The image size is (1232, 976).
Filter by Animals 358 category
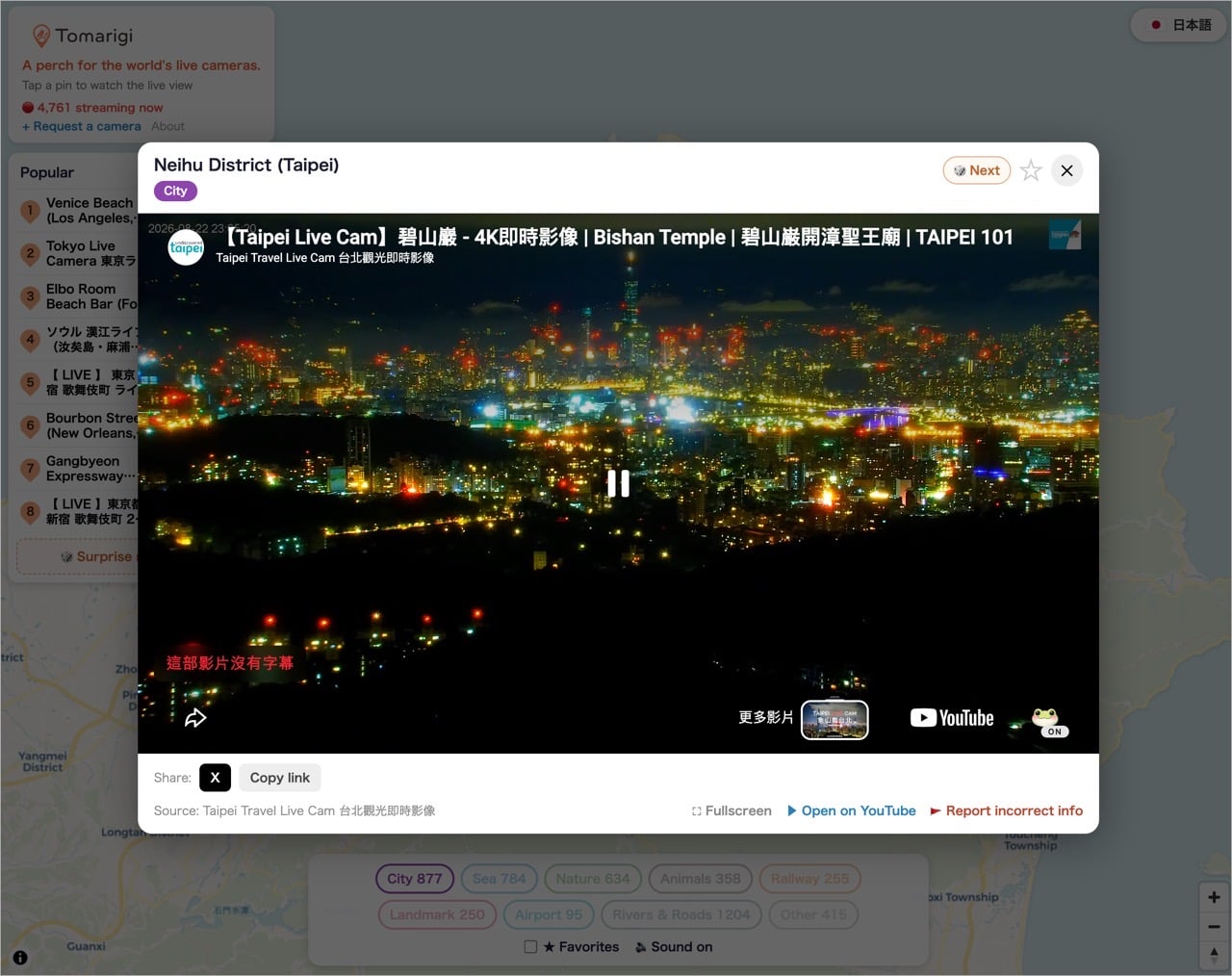[701, 879]
